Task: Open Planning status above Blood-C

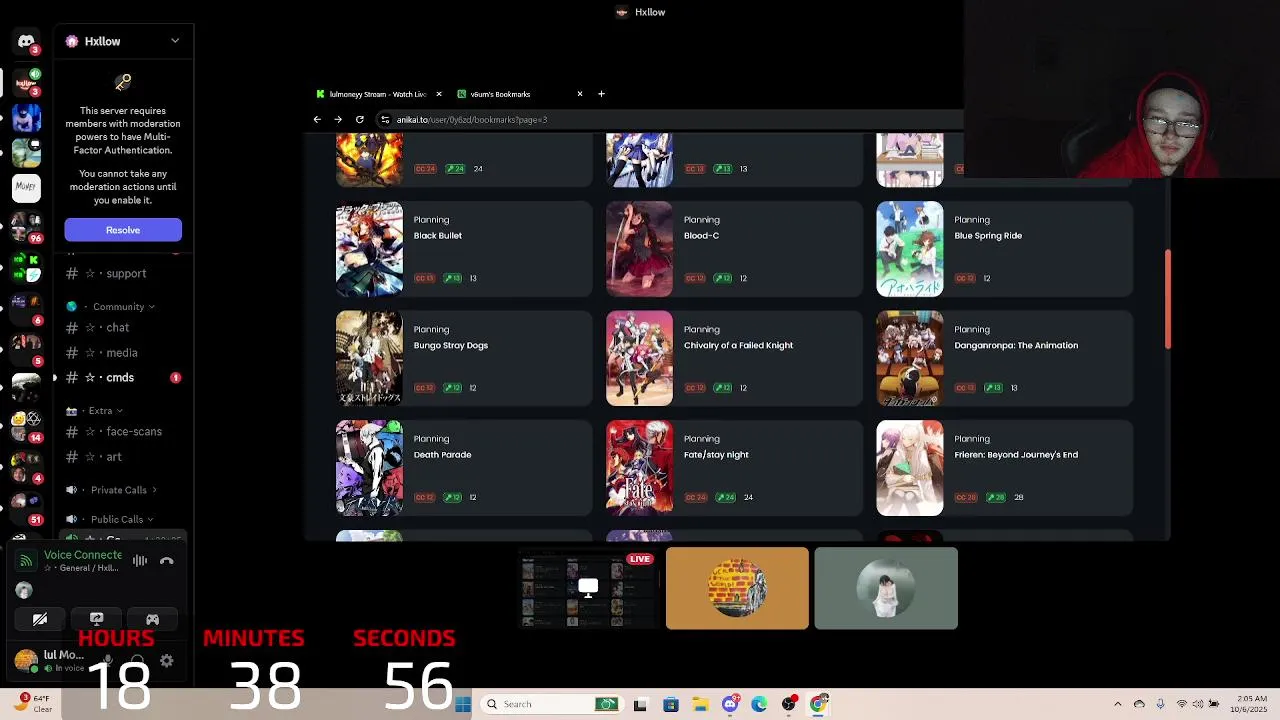Action: click(701, 220)
